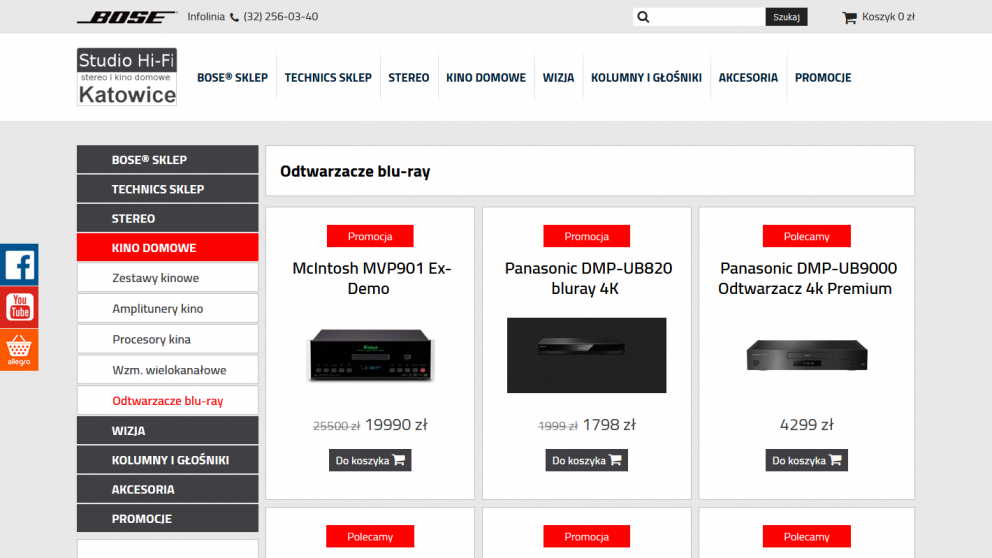This screenshot has width=992, height=558.
Task: Select KOLUMNY I GŁOŚNIKI in left sidebar
Action: pos(168,460)
